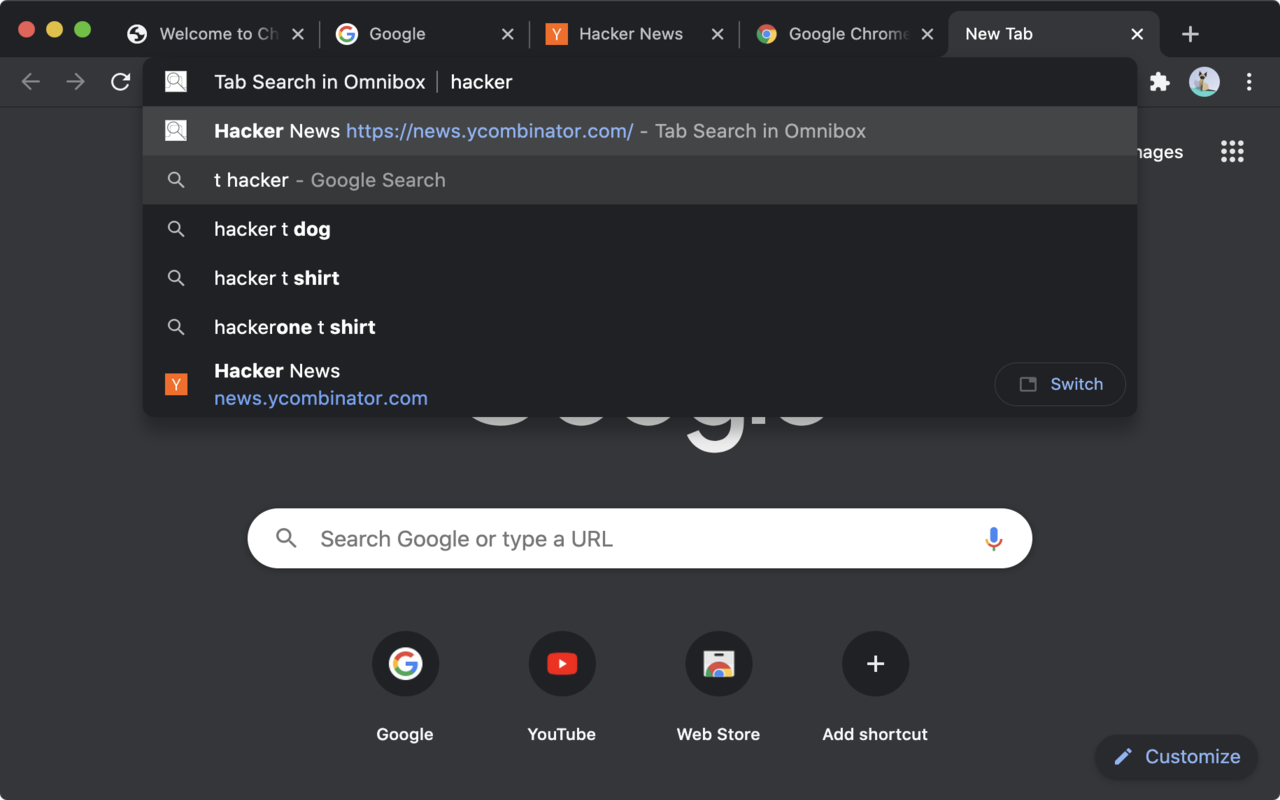Add a new tab with plus button
The width and height of the screenshot is (1280, 800).
tap(1190, 34)
